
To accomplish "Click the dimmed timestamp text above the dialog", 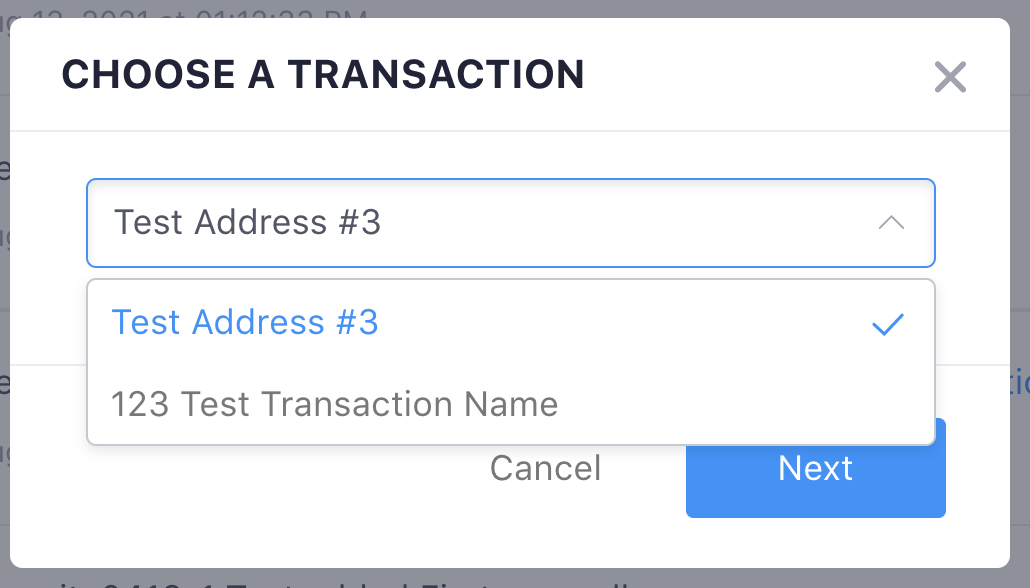I will pos(200,12).
